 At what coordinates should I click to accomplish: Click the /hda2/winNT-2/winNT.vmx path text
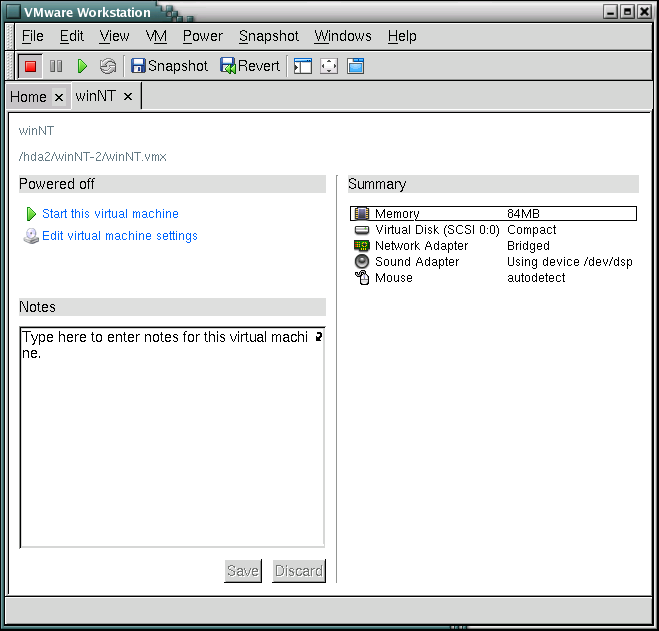[x=92, y=157]
